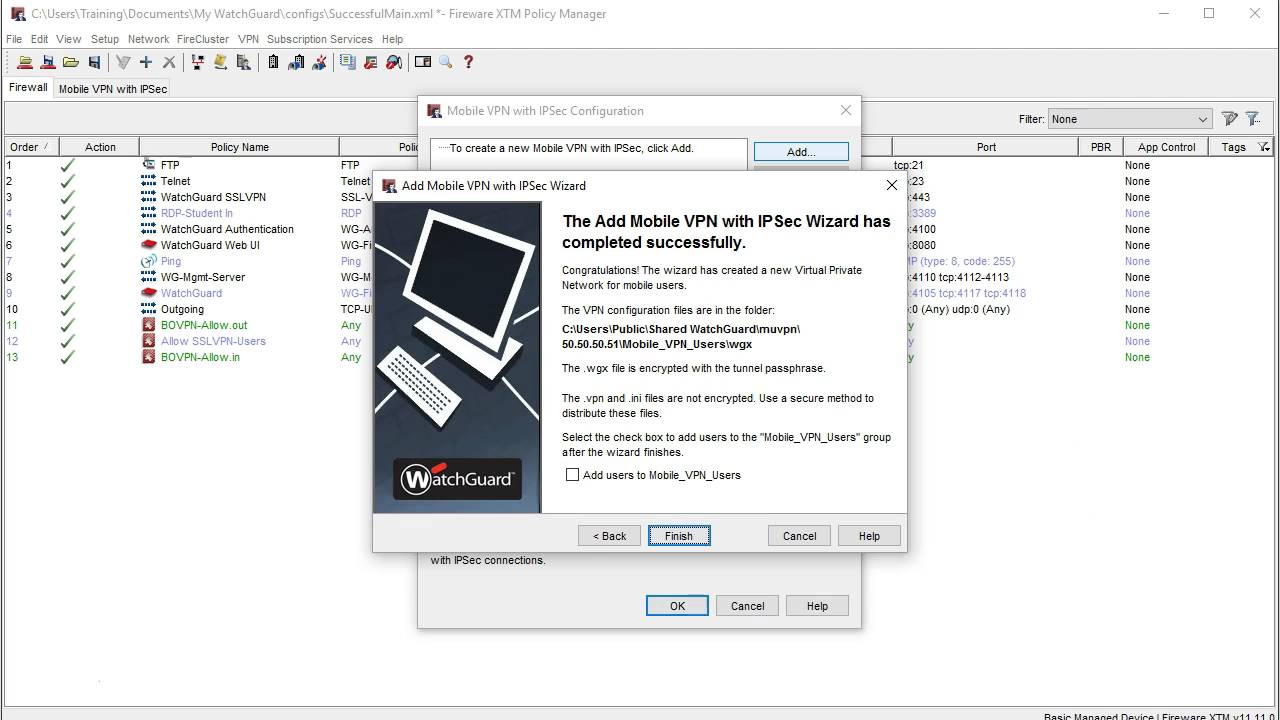
Task: Click the single dark building toolbar icon
Action: (273, 62)
